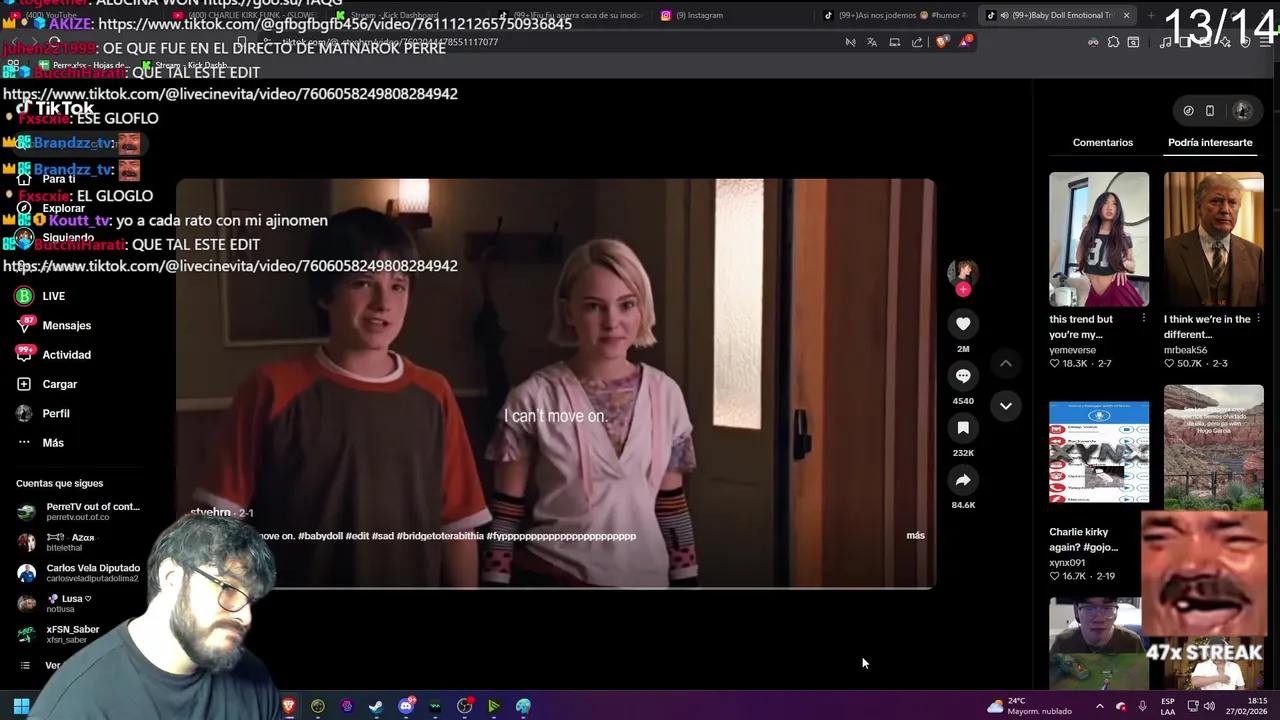
Task: Click the #bridgetoterabithia hashtag
Action: pyautogui.click(x=439, y=536)
